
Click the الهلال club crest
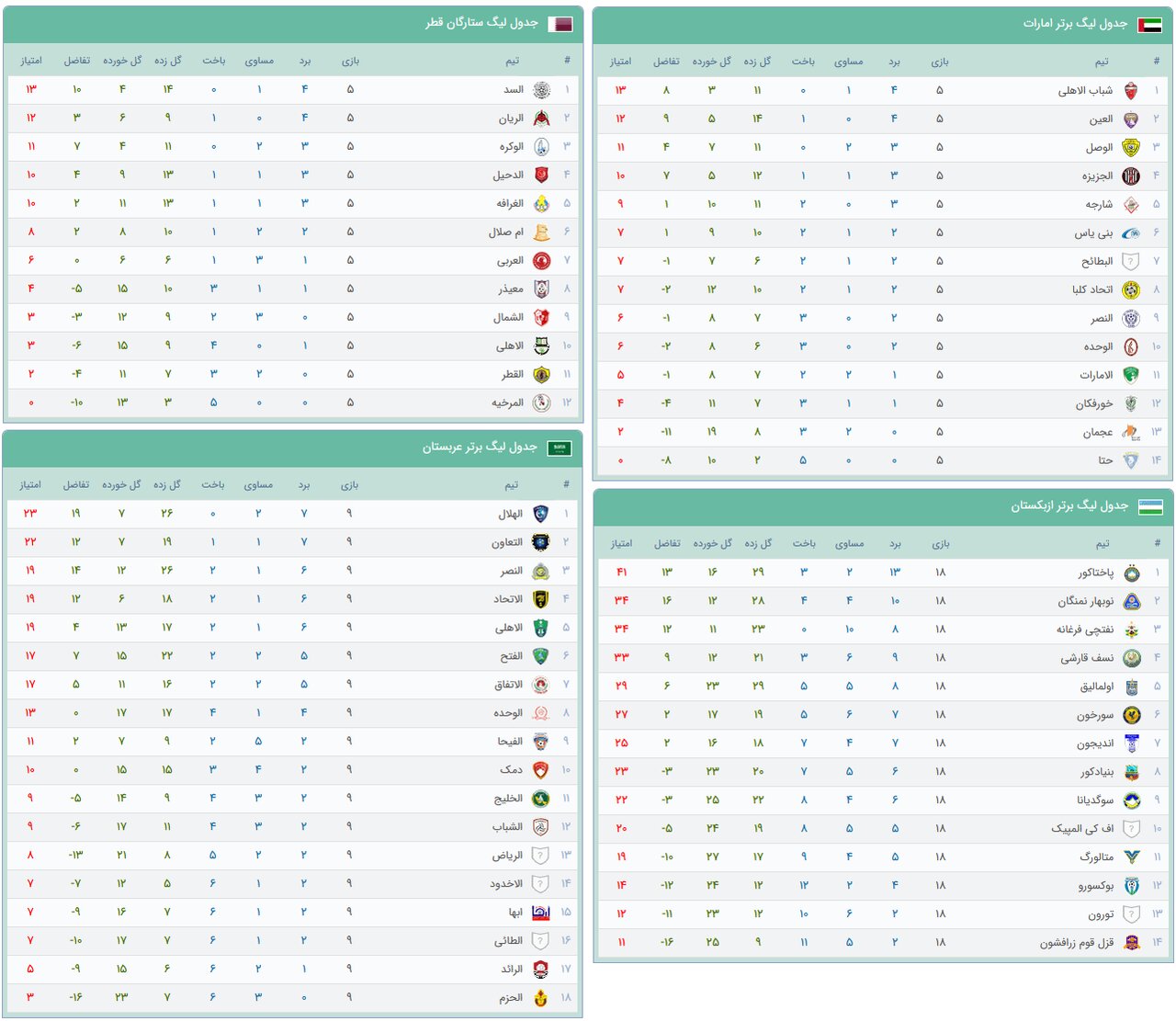pyautogui.click(x=541, y=515)
